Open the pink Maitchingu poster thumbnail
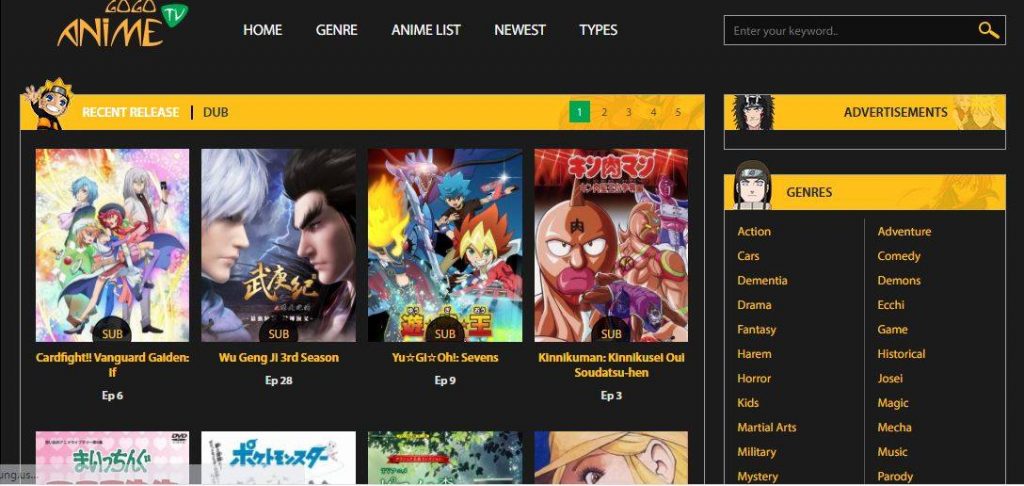The width and height of the screenshot is (1024, 486). pyautogui.click(x=112, y=457)
